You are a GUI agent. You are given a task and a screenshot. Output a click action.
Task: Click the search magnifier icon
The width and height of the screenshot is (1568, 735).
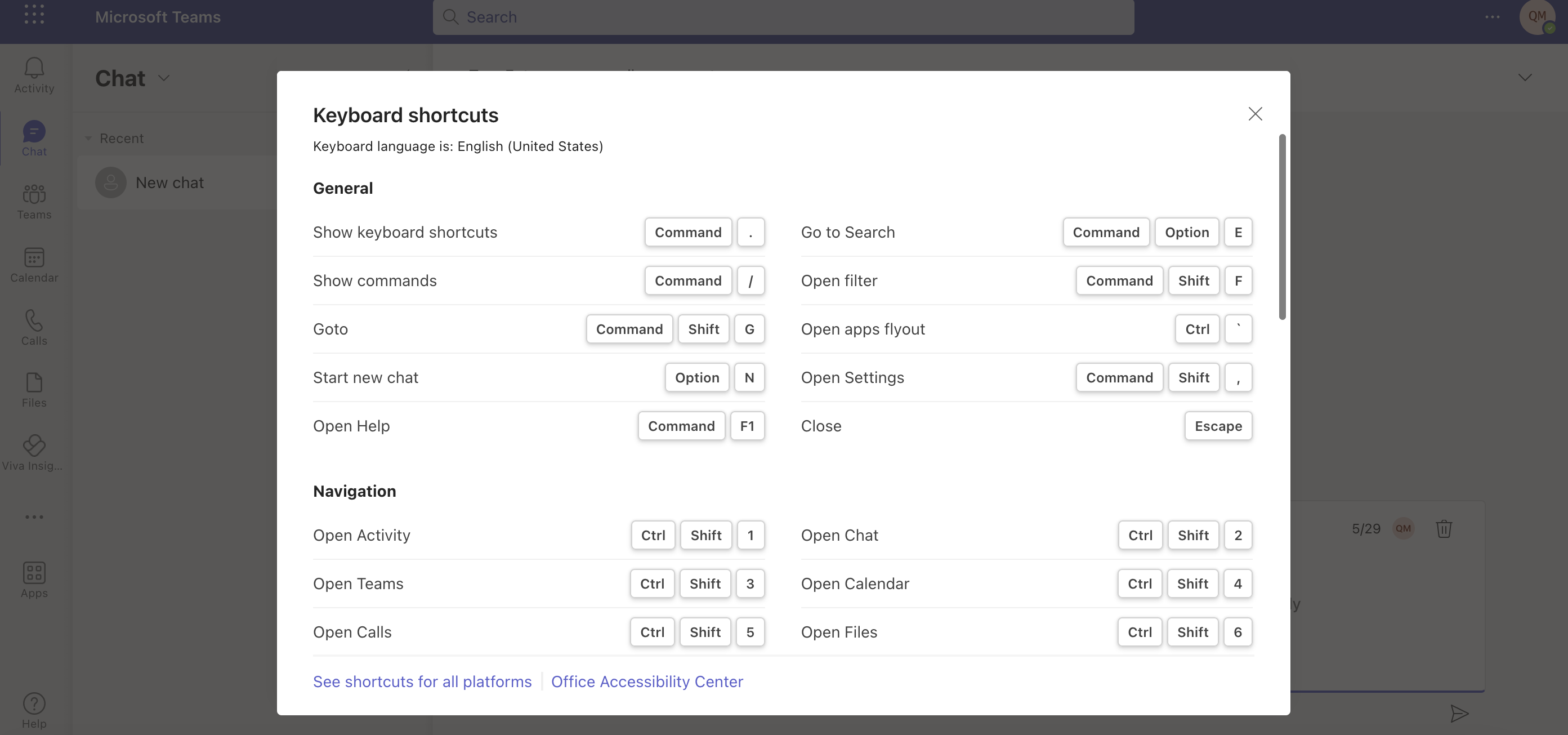click(x=451, y=16)
